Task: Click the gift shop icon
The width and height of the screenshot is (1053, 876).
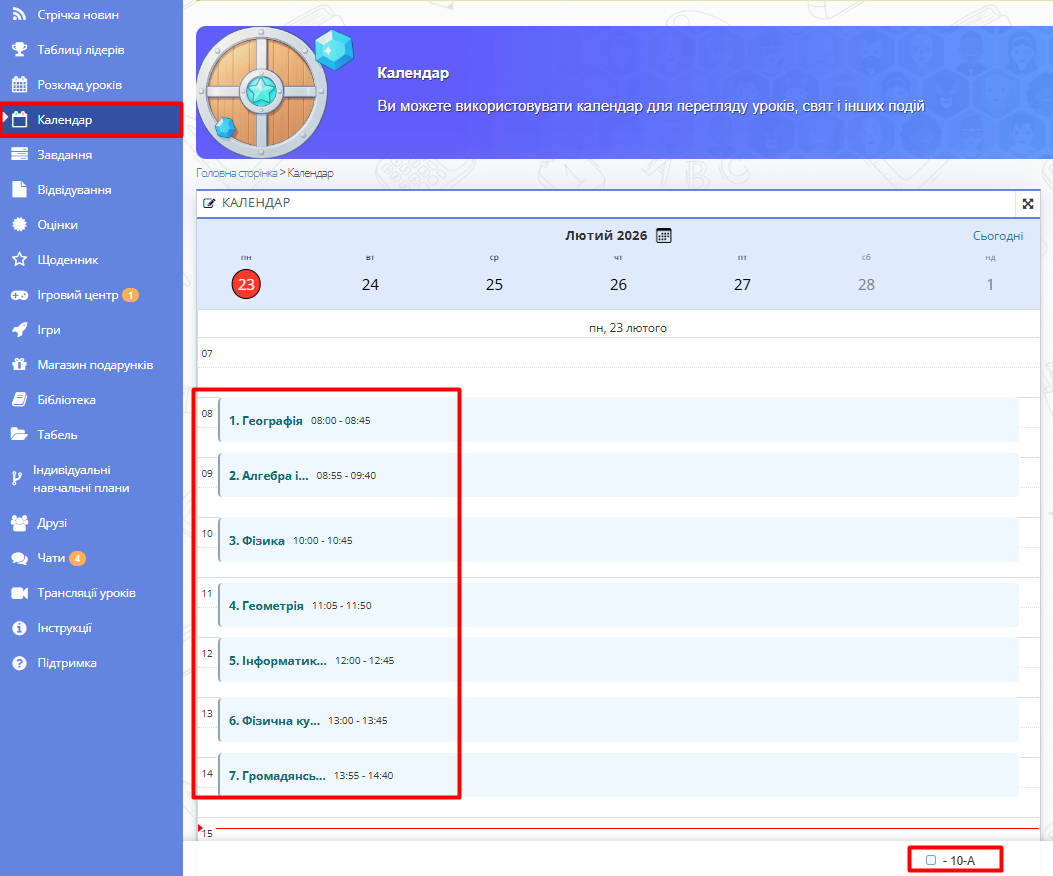Action: [x=19, y=365]
